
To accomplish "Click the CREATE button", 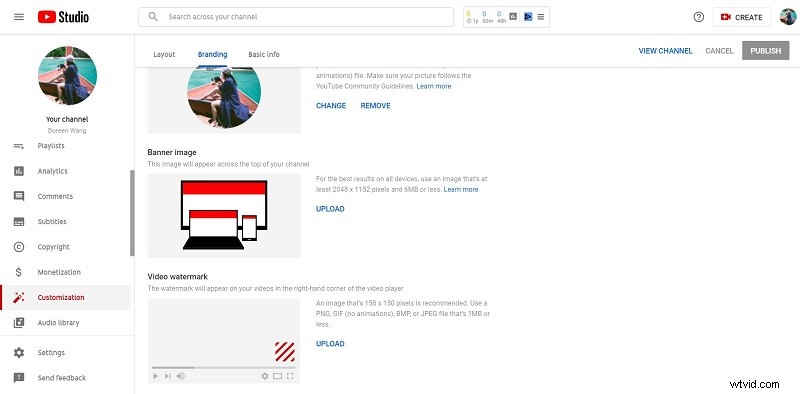I will (x=742, y=17).
